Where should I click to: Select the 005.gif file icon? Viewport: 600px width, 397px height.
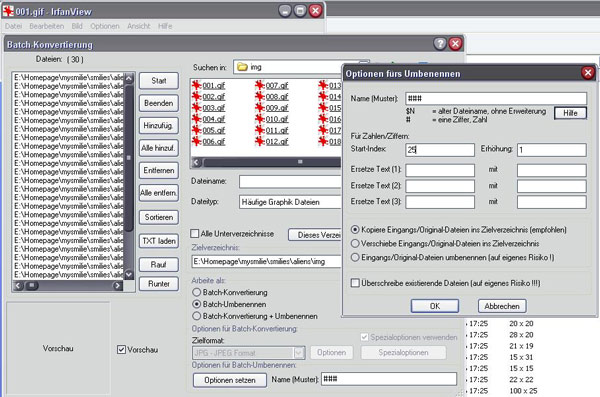pyautogui.click(x=197, y=130)
